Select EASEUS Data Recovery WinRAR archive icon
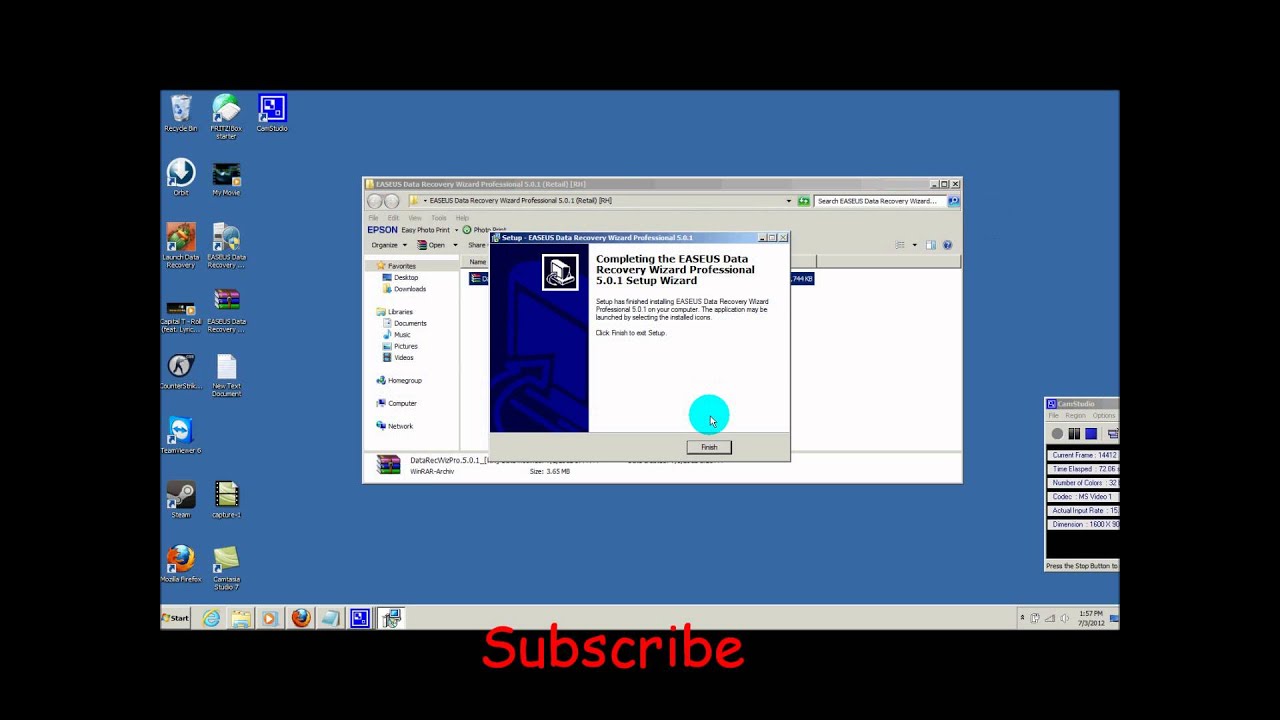 point(226,311)
